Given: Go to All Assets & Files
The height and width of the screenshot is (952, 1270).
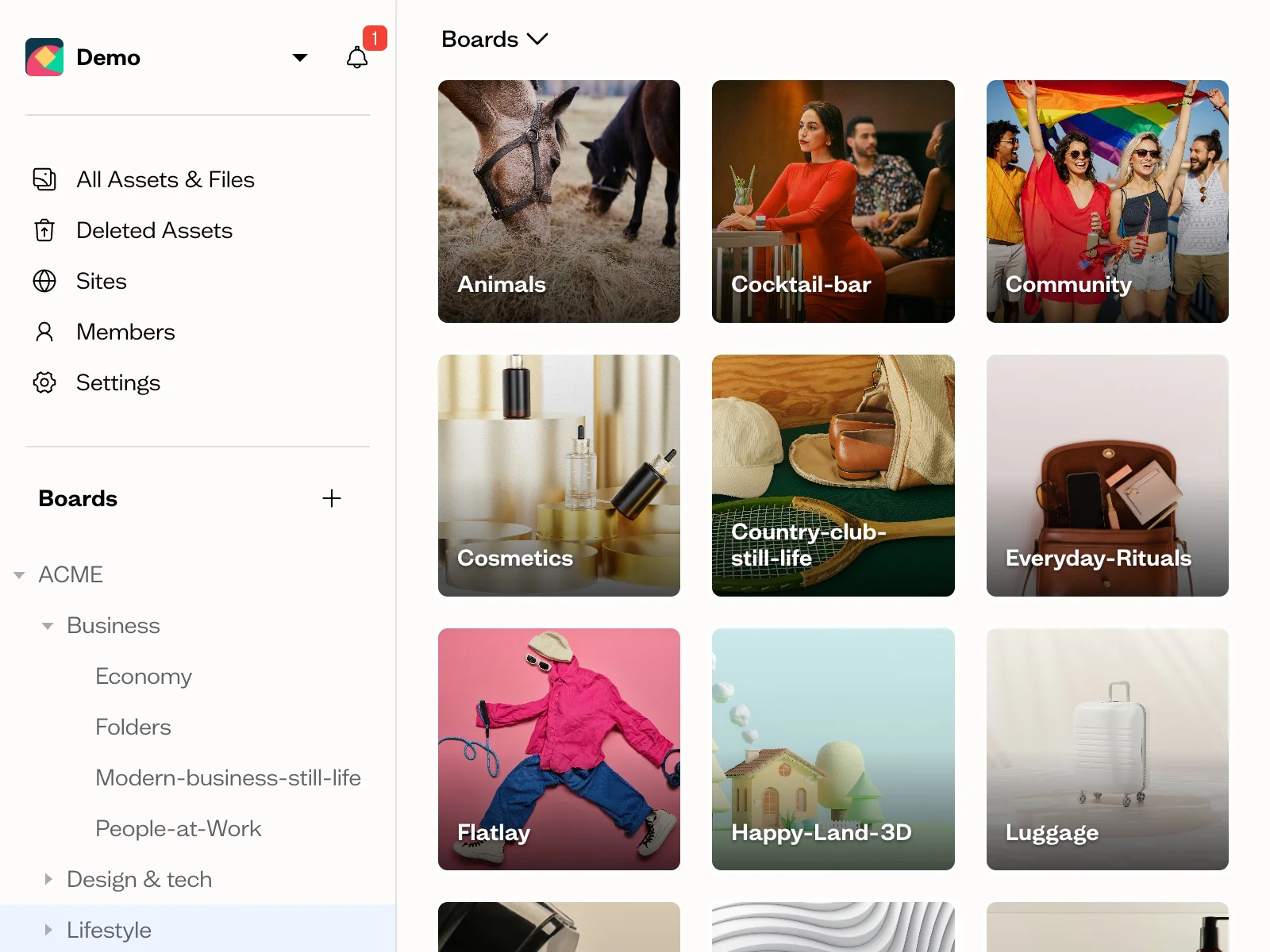Looking at the screenshot, I should [165, 179].
